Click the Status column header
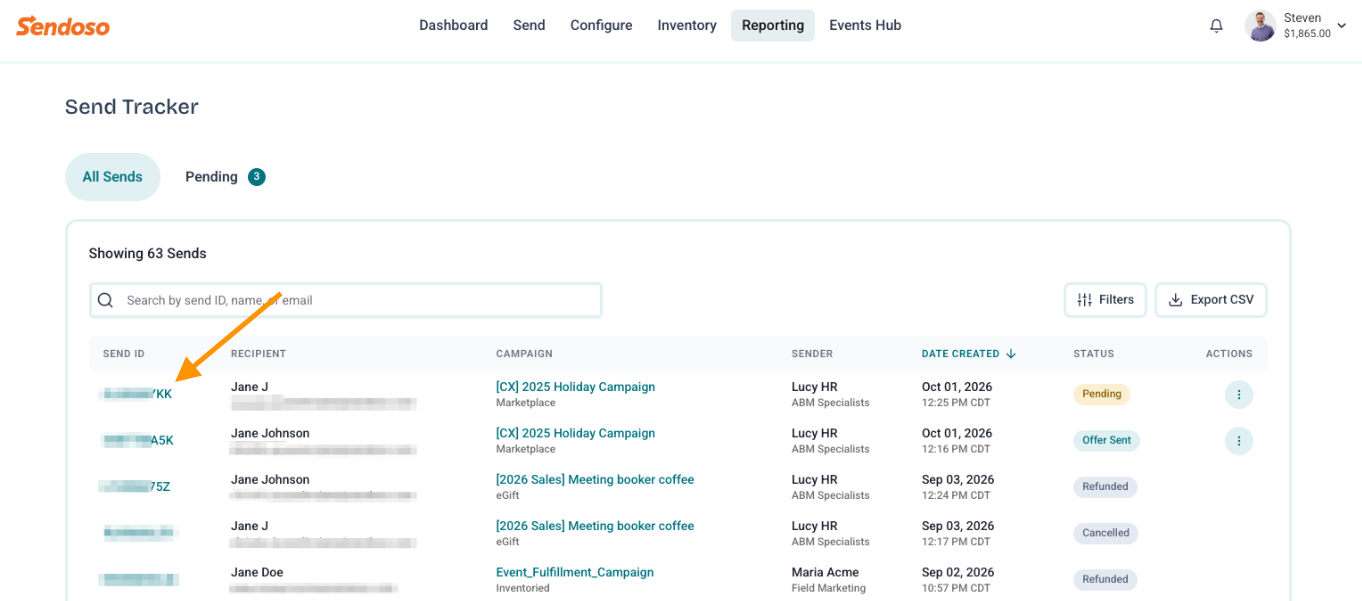Viewport: 1362px width, 601px height. (x=1093, y=354)
